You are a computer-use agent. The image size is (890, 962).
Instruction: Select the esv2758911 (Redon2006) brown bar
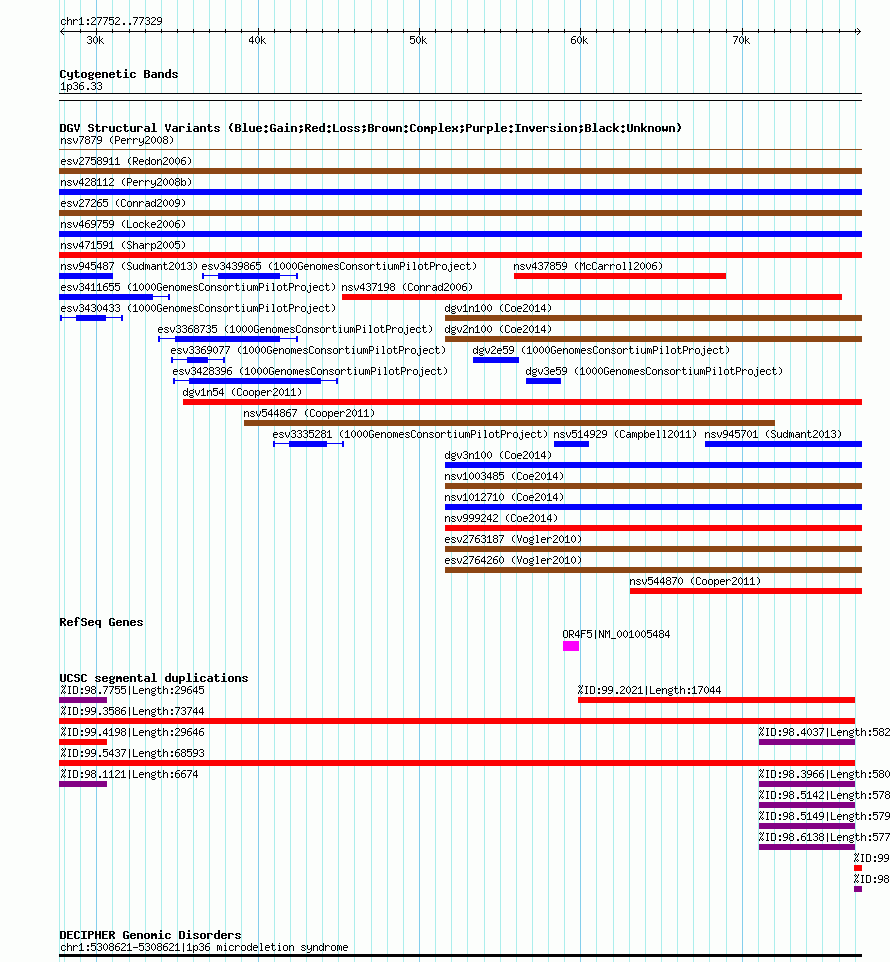pos(461,171)
